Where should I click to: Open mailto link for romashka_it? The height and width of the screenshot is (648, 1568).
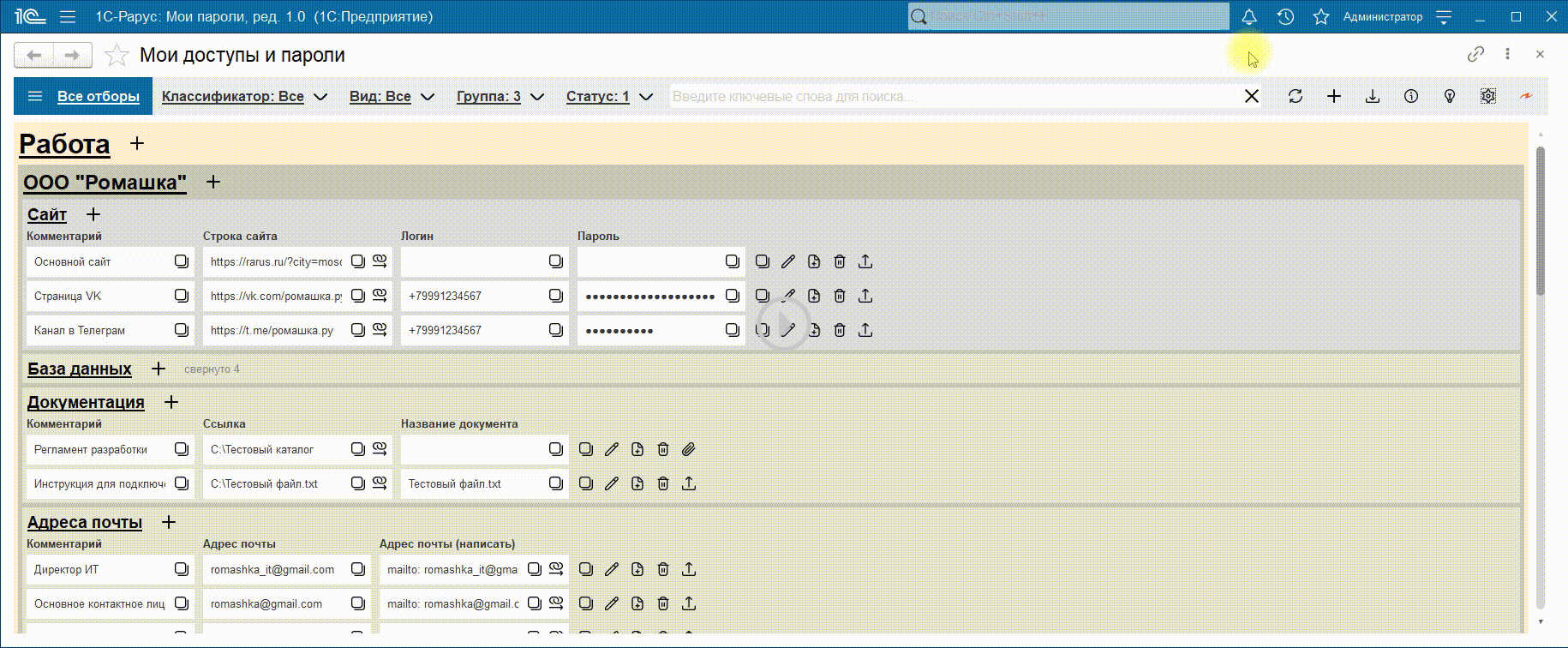click(x=556, y=568)
